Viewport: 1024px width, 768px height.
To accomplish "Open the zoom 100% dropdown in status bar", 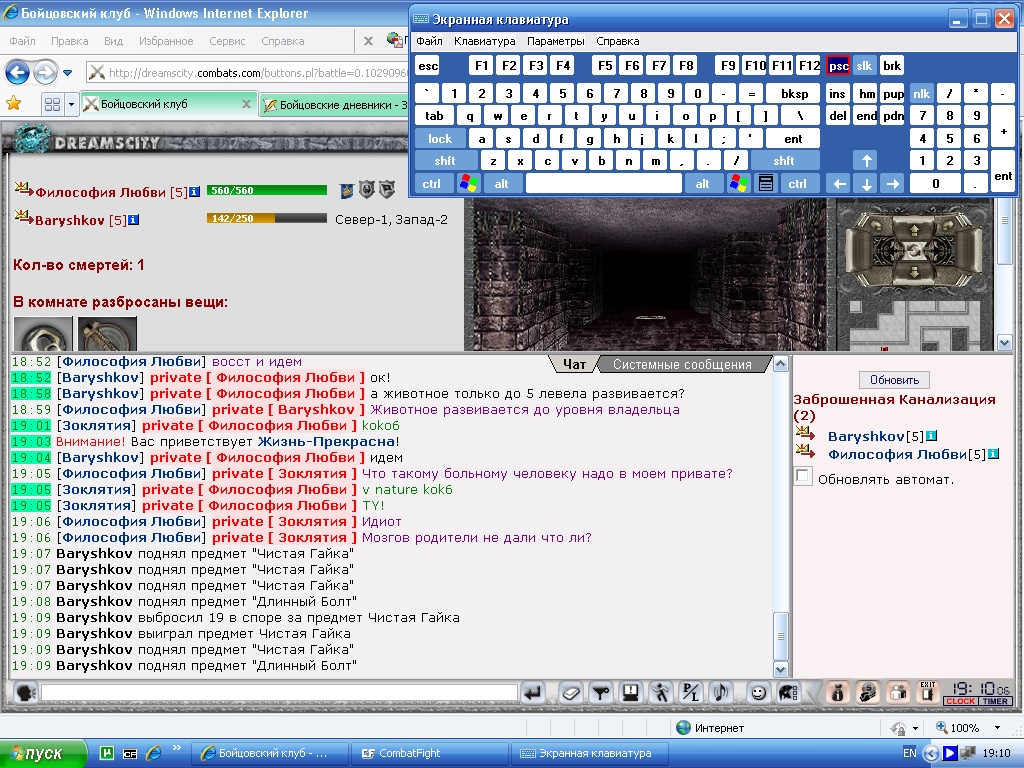I will (x=997, y=728).
